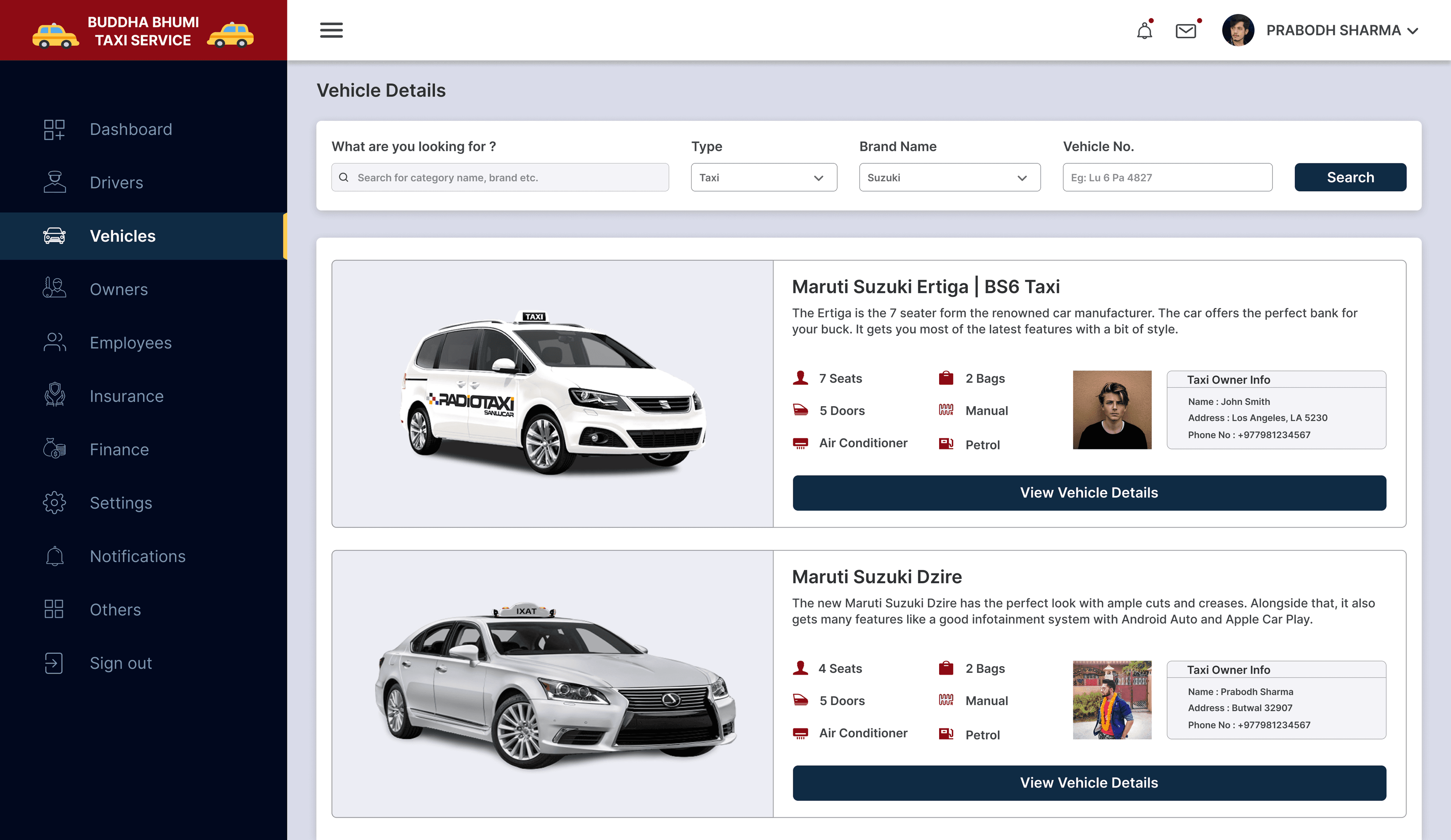The width and height of the screenshot is (1451, 840).
Task: Expand the Type dropdown showing Taxi
Action: (763, 177)
